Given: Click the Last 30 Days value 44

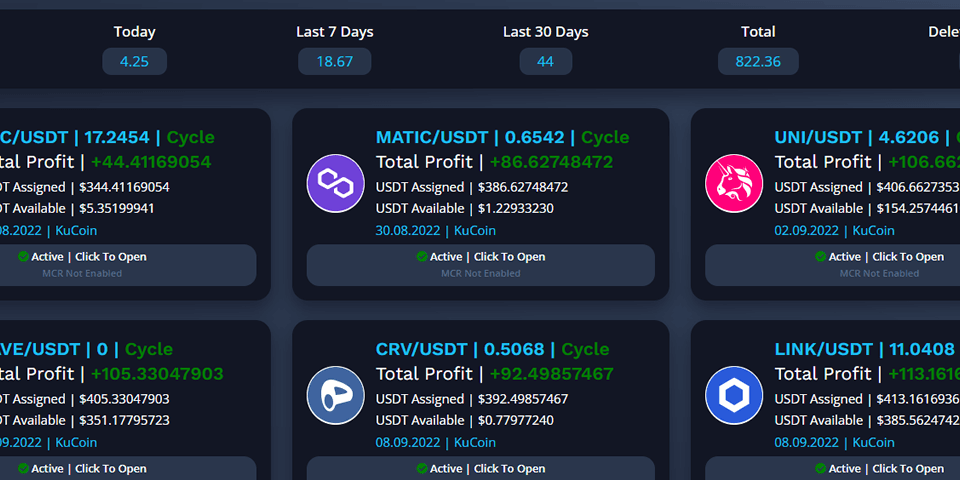Looking at the screenshot, I should (x=546, y=61).
